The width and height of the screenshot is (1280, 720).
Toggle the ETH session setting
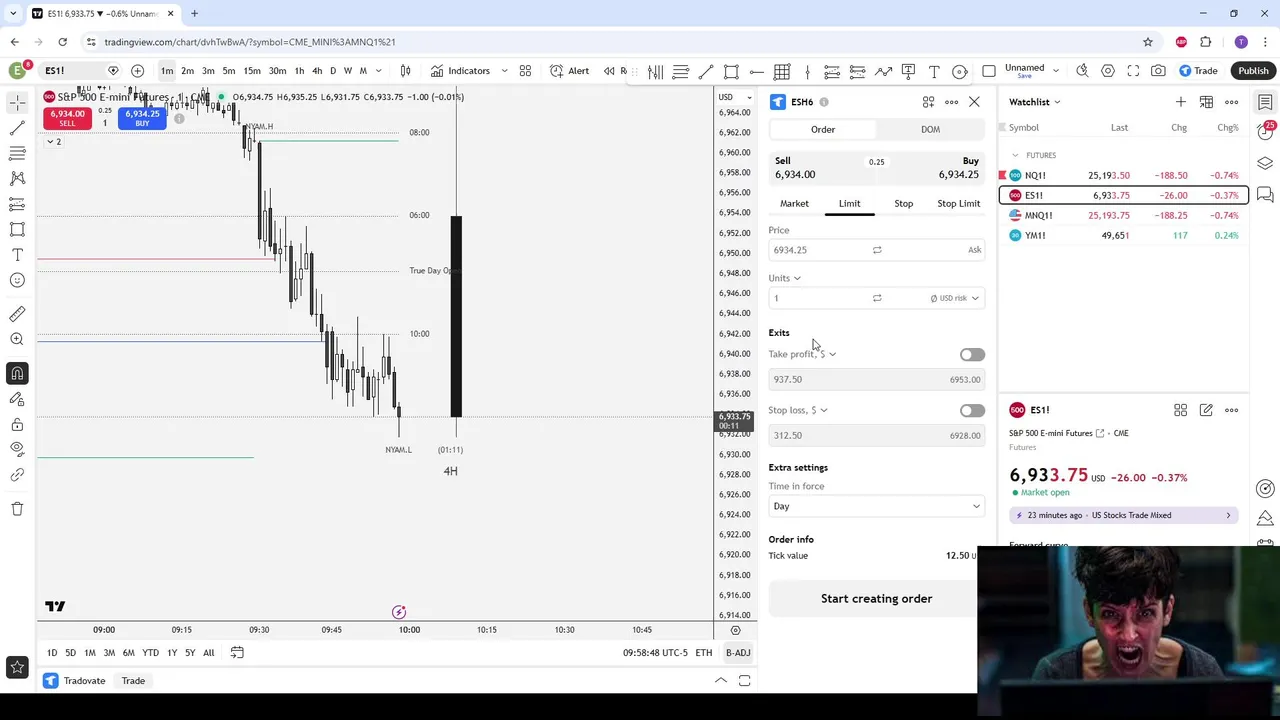(x=704, y=653)
